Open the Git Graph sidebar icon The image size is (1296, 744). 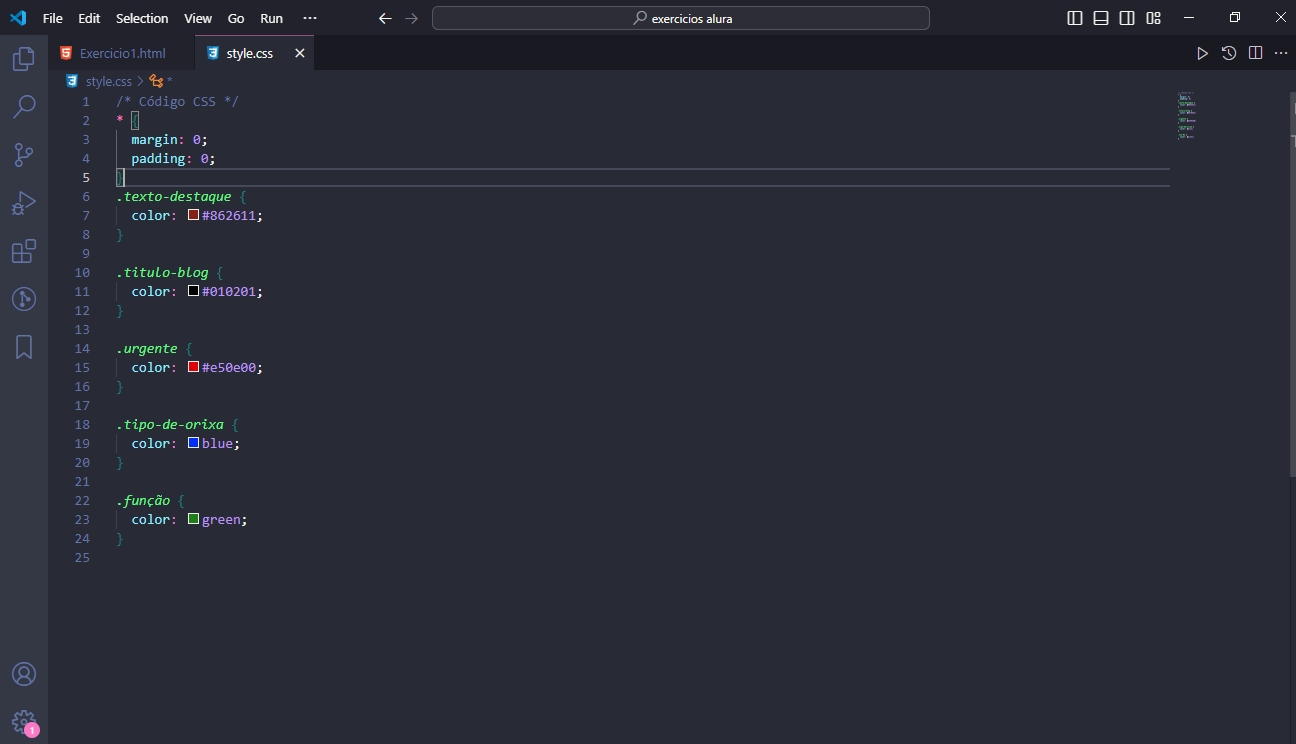[24, 299]
